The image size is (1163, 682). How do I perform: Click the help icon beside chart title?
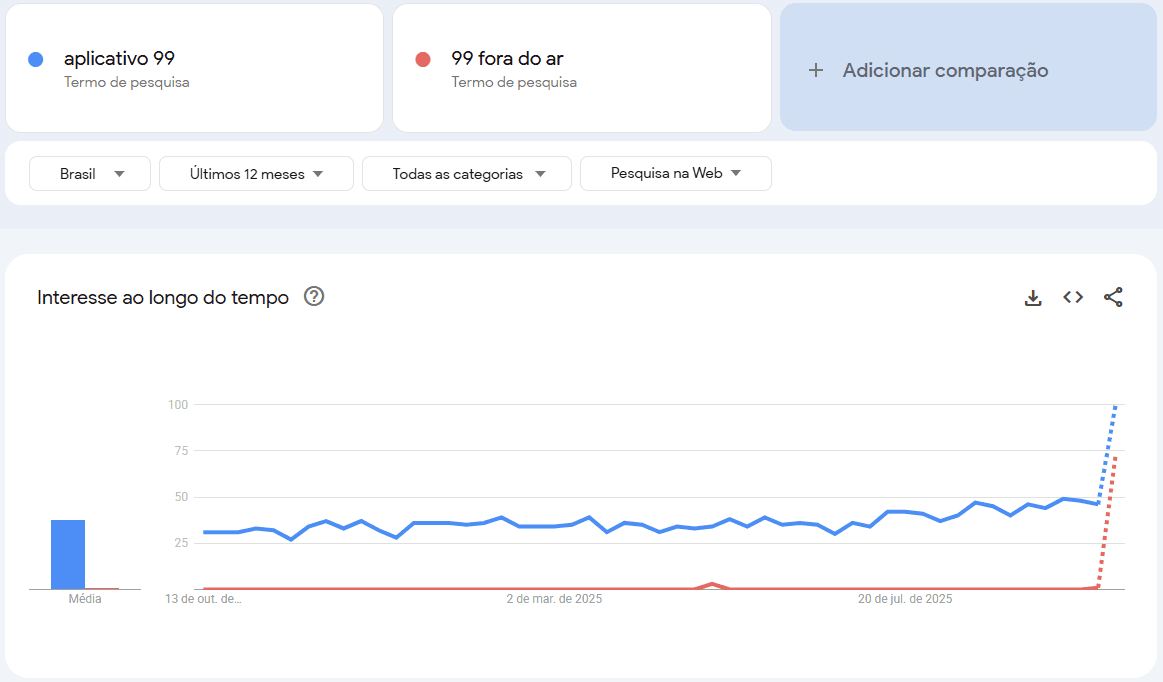(x=314, y=297)
